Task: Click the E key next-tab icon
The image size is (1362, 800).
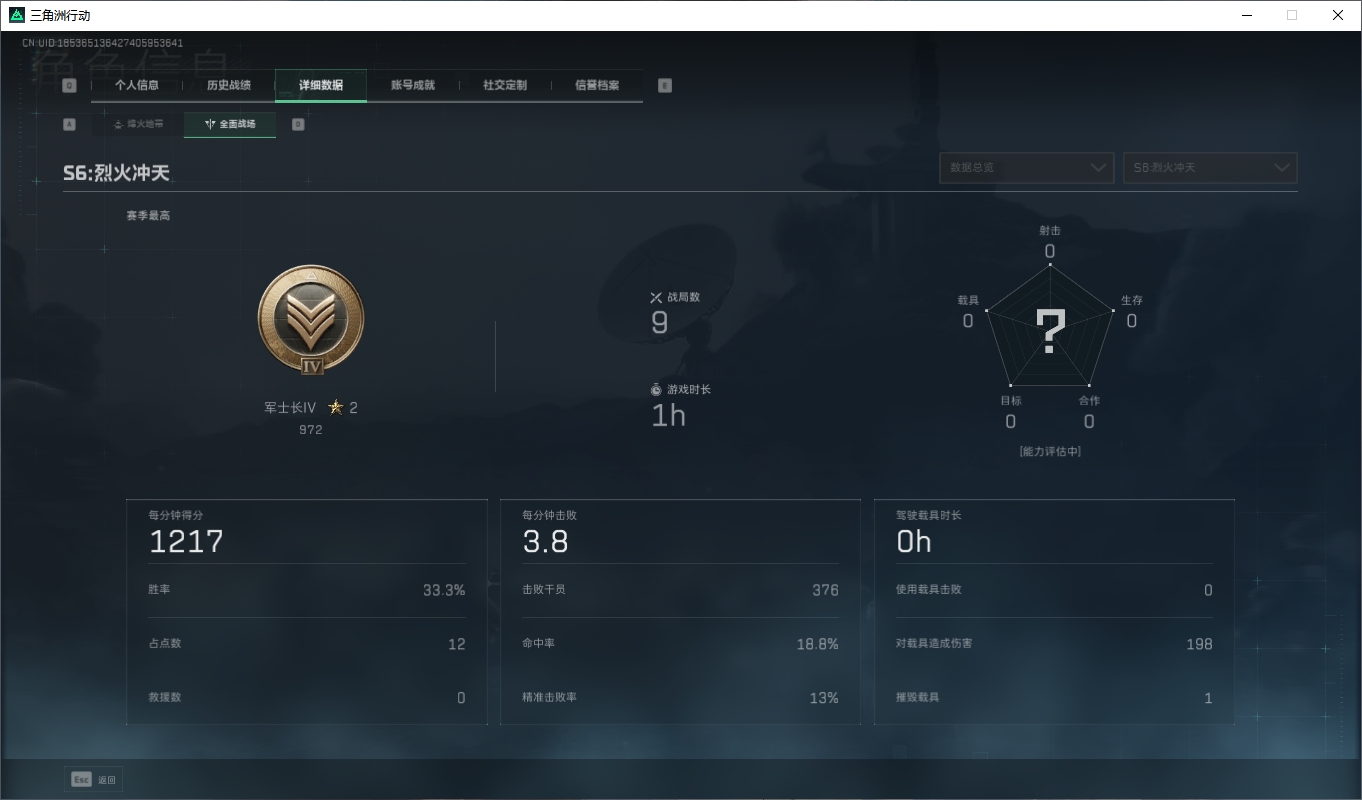Action: click(665, 85)
